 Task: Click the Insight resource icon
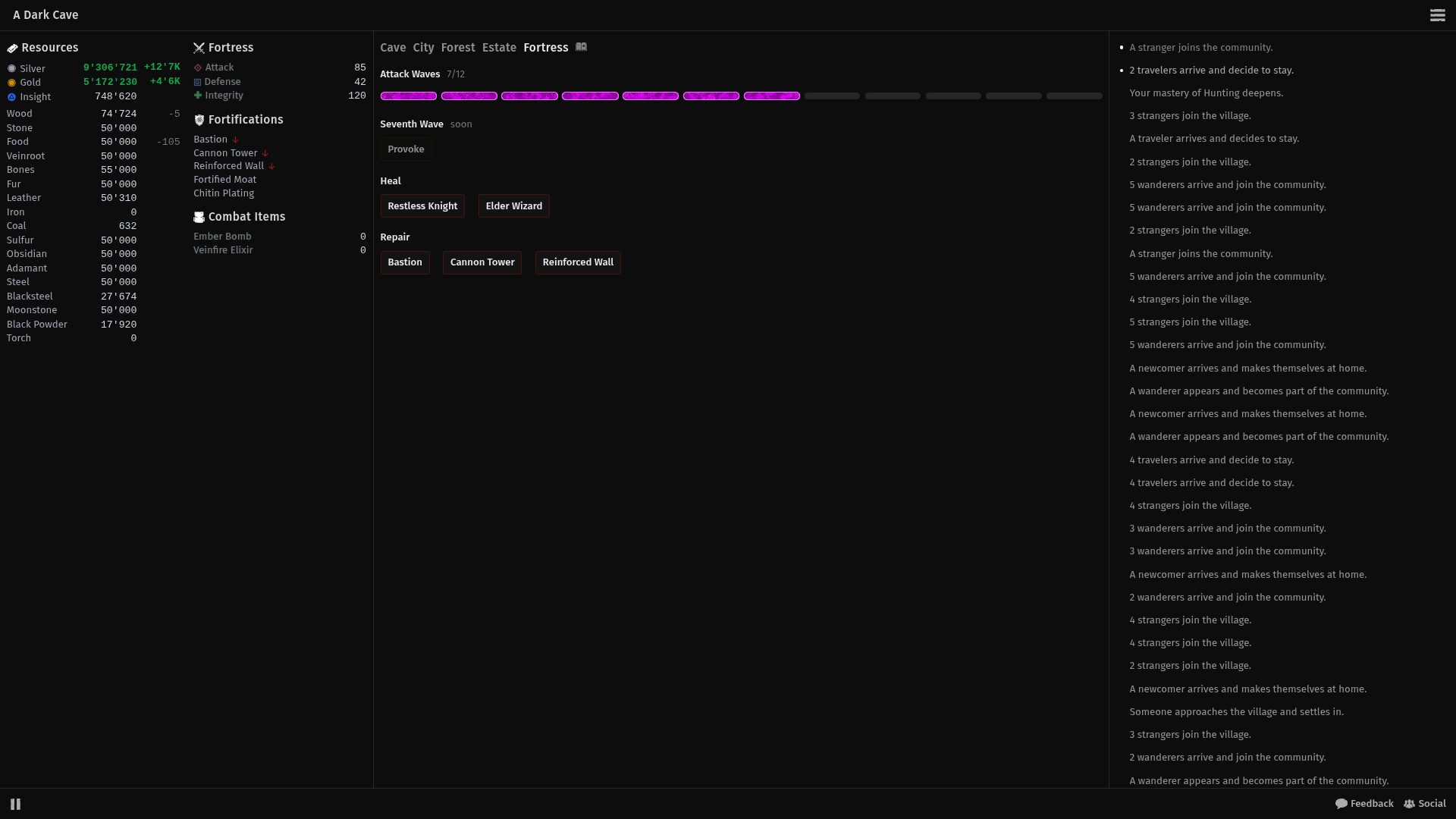[x=11, y=97]
